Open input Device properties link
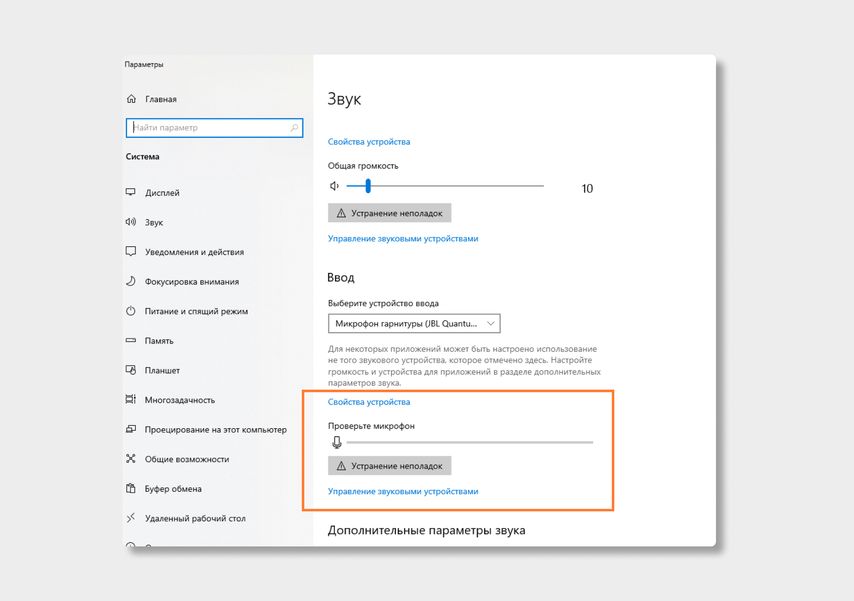 (369, 402)
